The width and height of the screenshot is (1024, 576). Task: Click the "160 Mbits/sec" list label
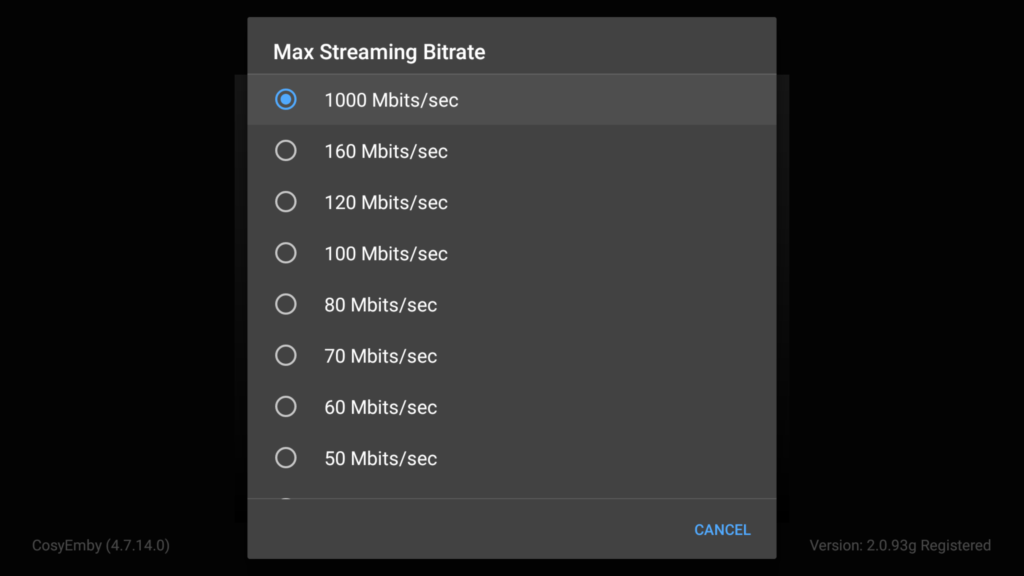[386, 151]
